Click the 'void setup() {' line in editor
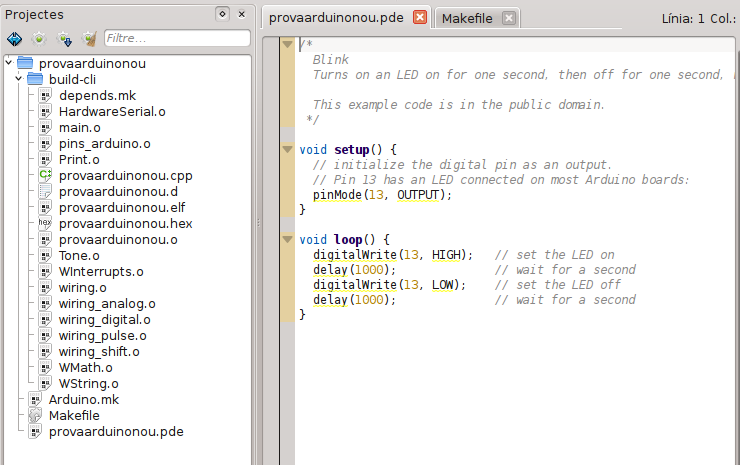 348,150
